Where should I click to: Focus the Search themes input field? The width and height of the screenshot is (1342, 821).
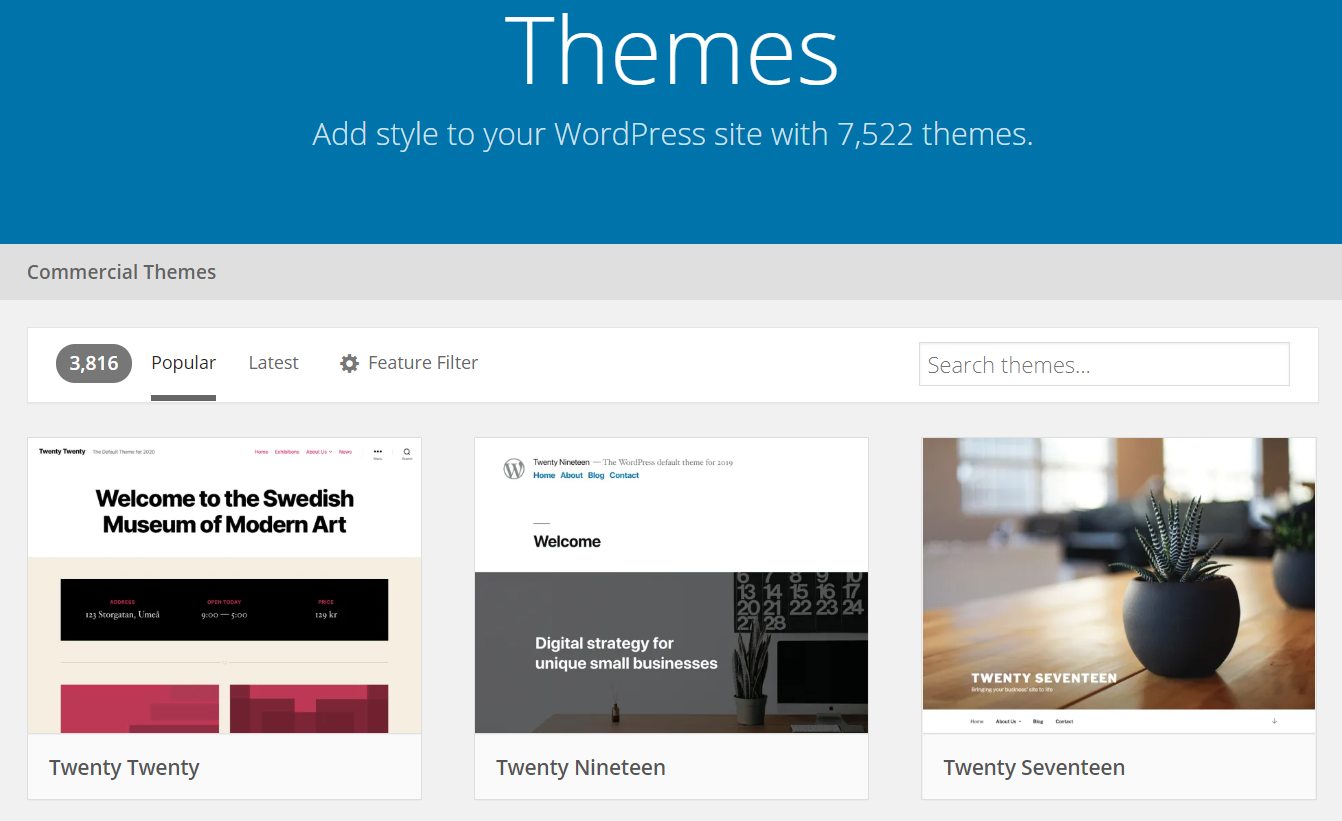pyautogui.click(x=1104, y=365)
